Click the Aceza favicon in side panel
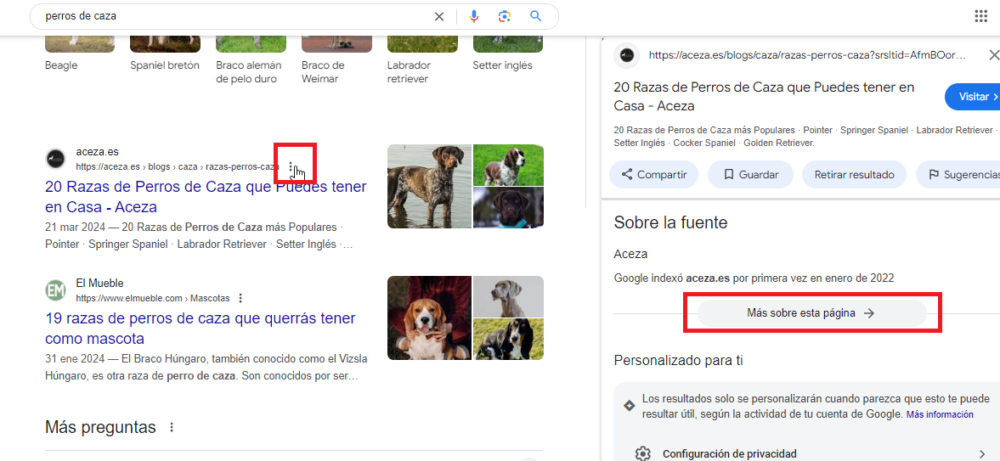1000x461 pixels. [626, 55]
